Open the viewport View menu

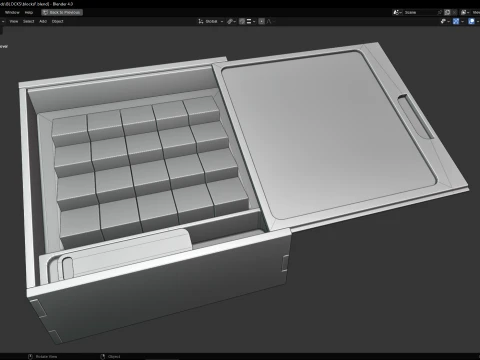coord(14,21)
